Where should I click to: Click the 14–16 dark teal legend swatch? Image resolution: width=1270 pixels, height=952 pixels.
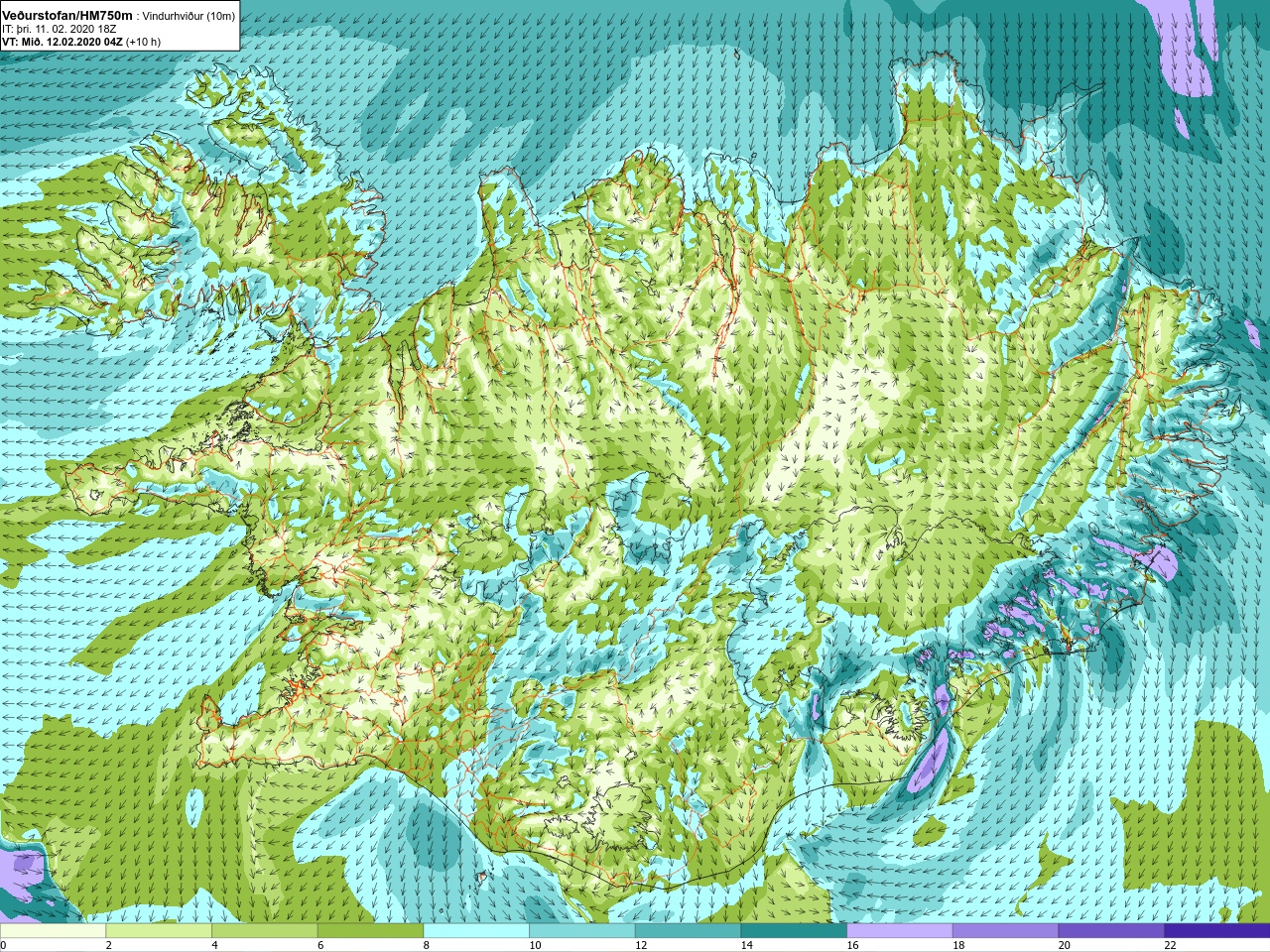[794, 931]
